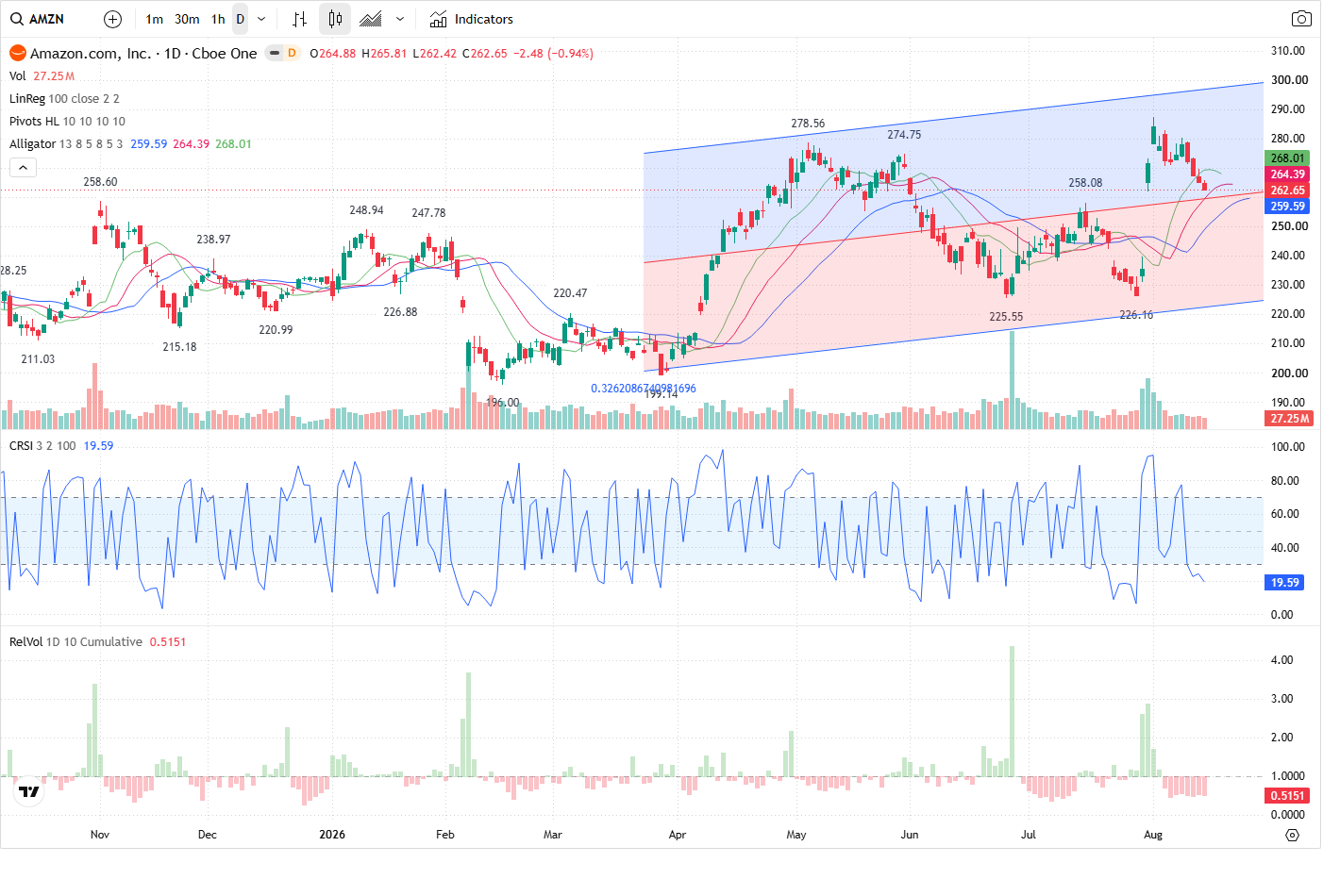Click the 27.25M volume axis label
This screenshot has height=896, width=1340.
[1289, 418]
